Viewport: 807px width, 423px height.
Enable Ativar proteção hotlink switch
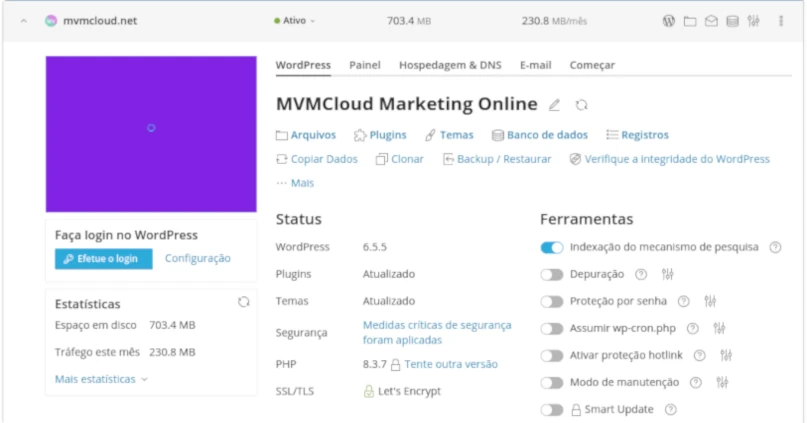coord(552,356)
